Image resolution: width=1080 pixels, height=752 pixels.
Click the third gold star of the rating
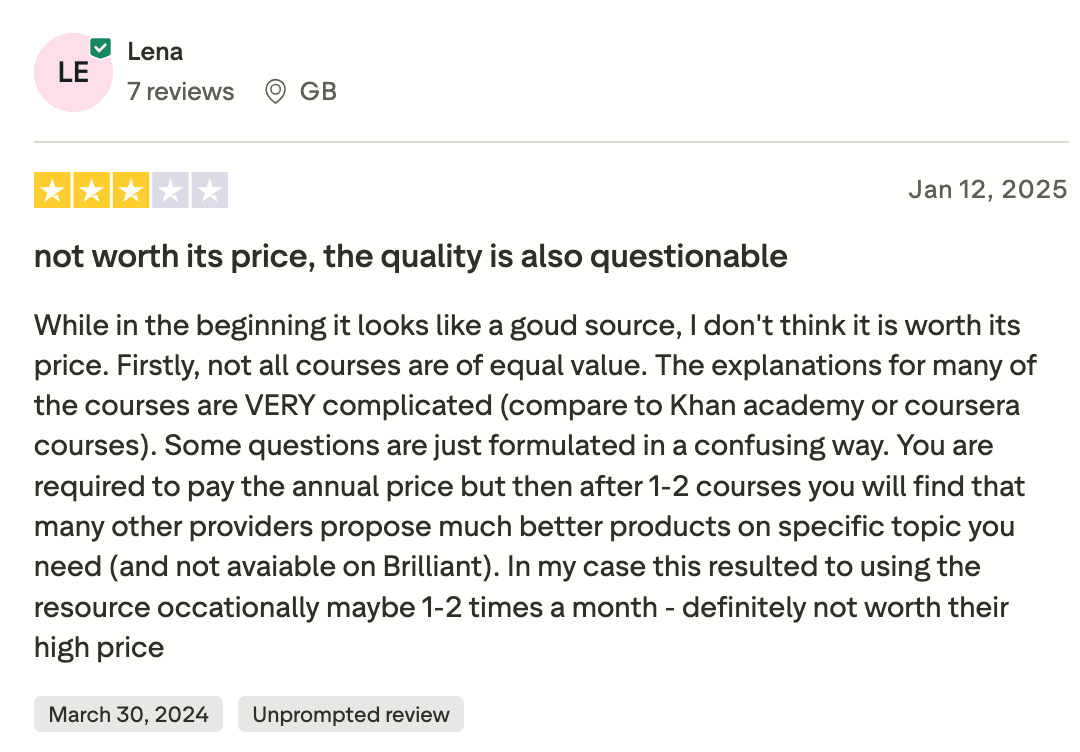click(x=131, y=189)
